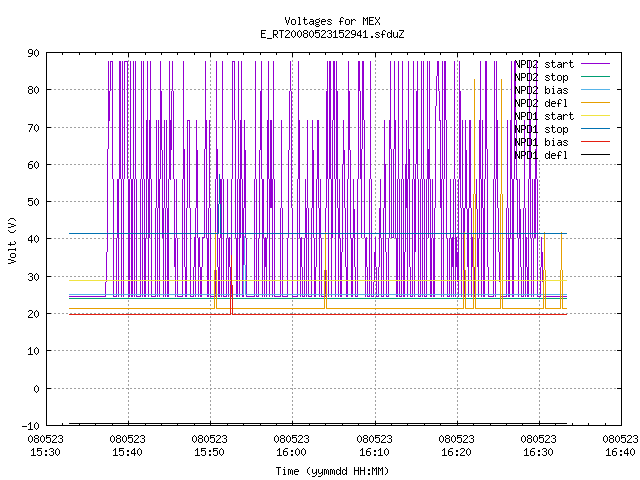Click the y-axis tick value 30

coord(33,277)
